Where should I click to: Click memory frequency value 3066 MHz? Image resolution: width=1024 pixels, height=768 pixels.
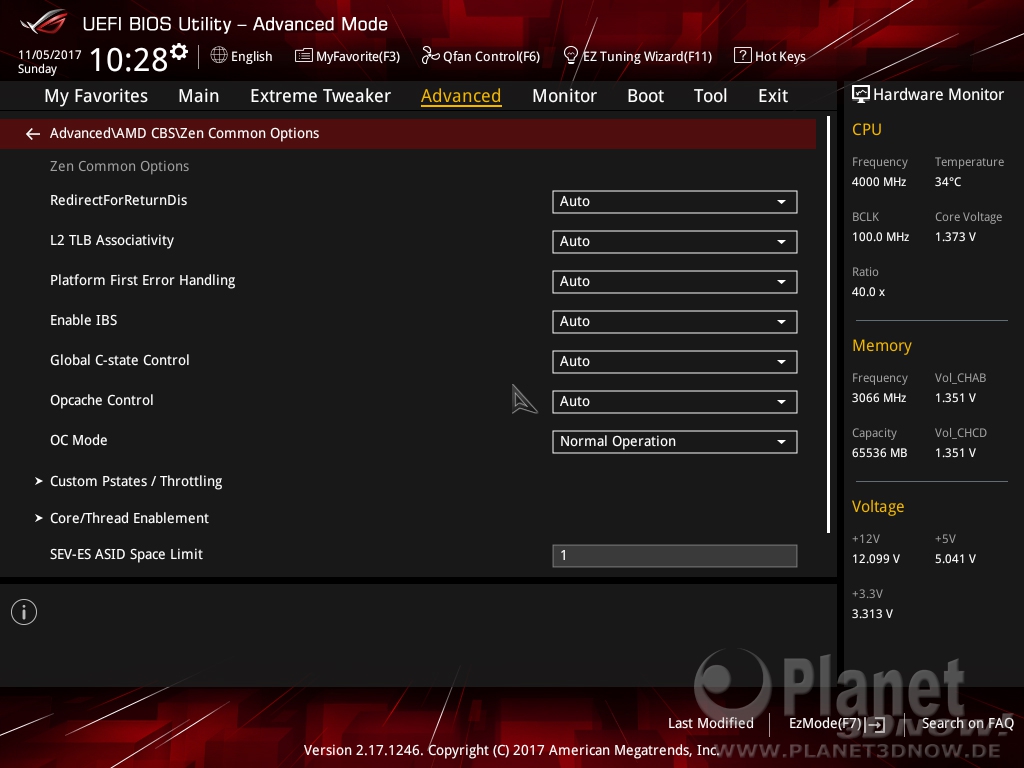pos(879,398)
